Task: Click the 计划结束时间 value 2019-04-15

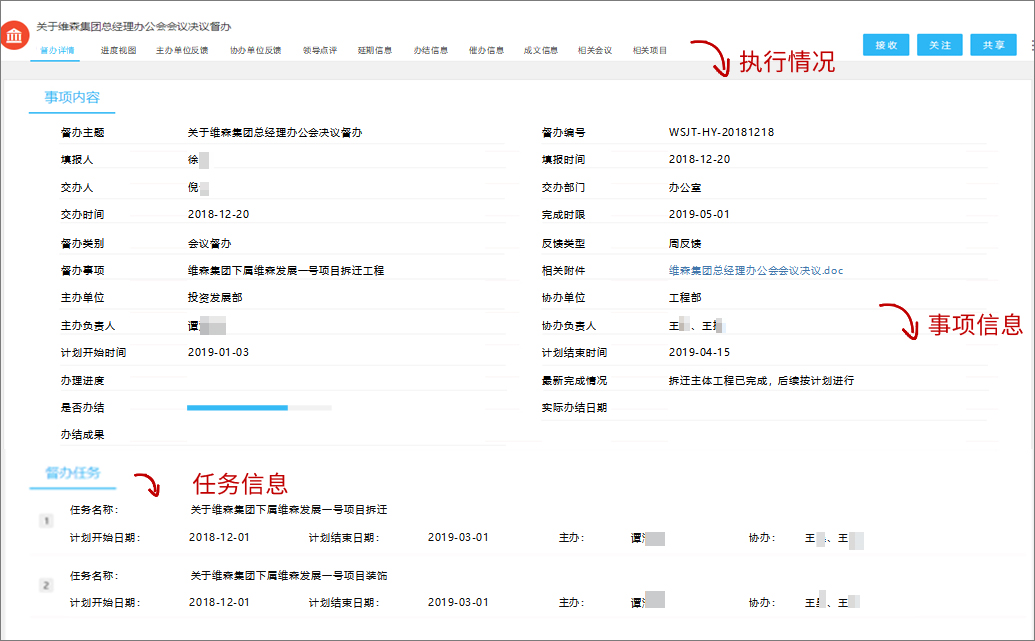Action: click(x=699, y=353)
